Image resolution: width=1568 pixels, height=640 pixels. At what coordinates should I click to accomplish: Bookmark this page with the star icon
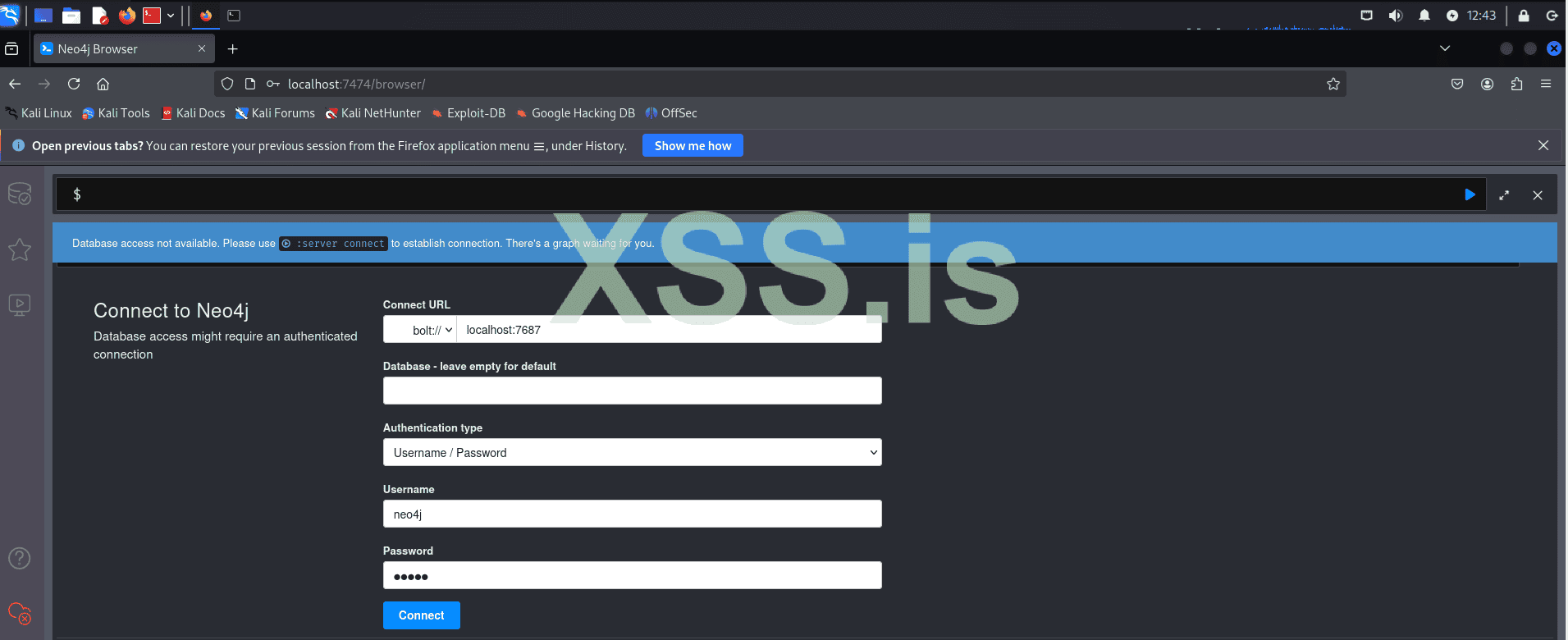(x=1333, y=84)
